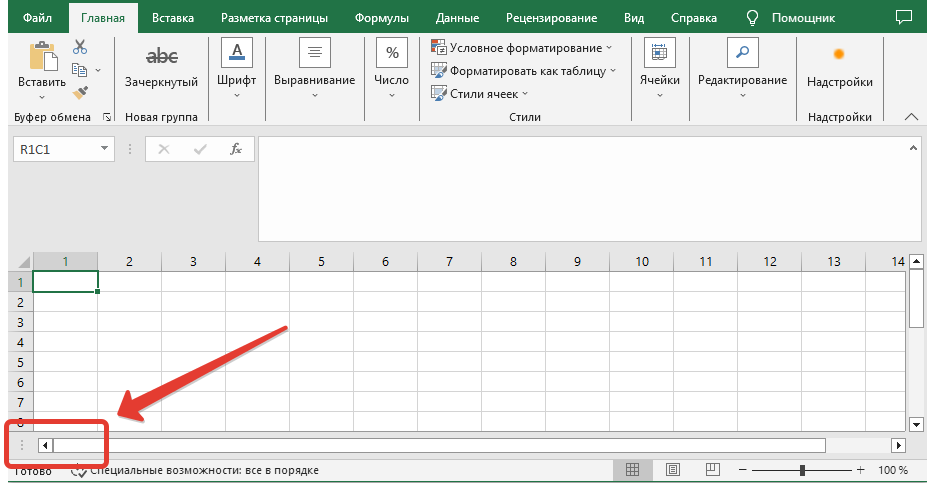Click the Cancel X formula bar icon
The width and height of the screenshot is (927, 483).
(164, 149)
